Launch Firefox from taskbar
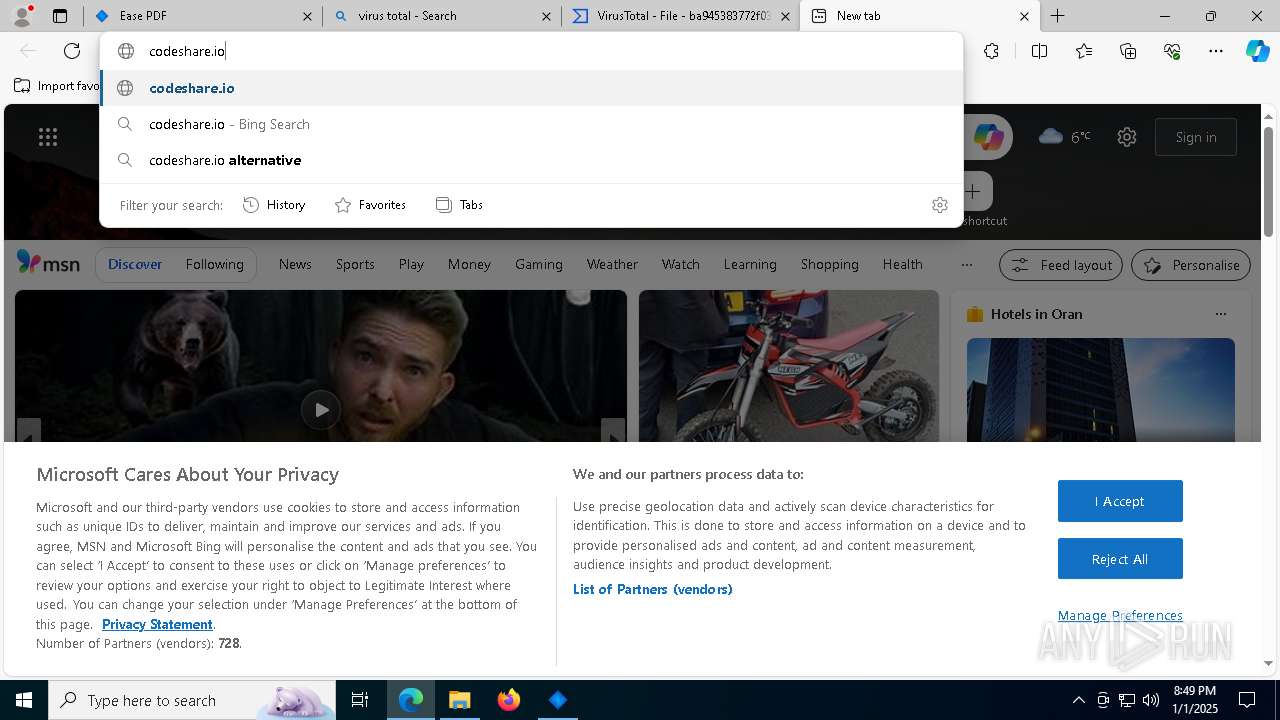The width and height of the screenshot is (1280, 720). pos(509,700)
